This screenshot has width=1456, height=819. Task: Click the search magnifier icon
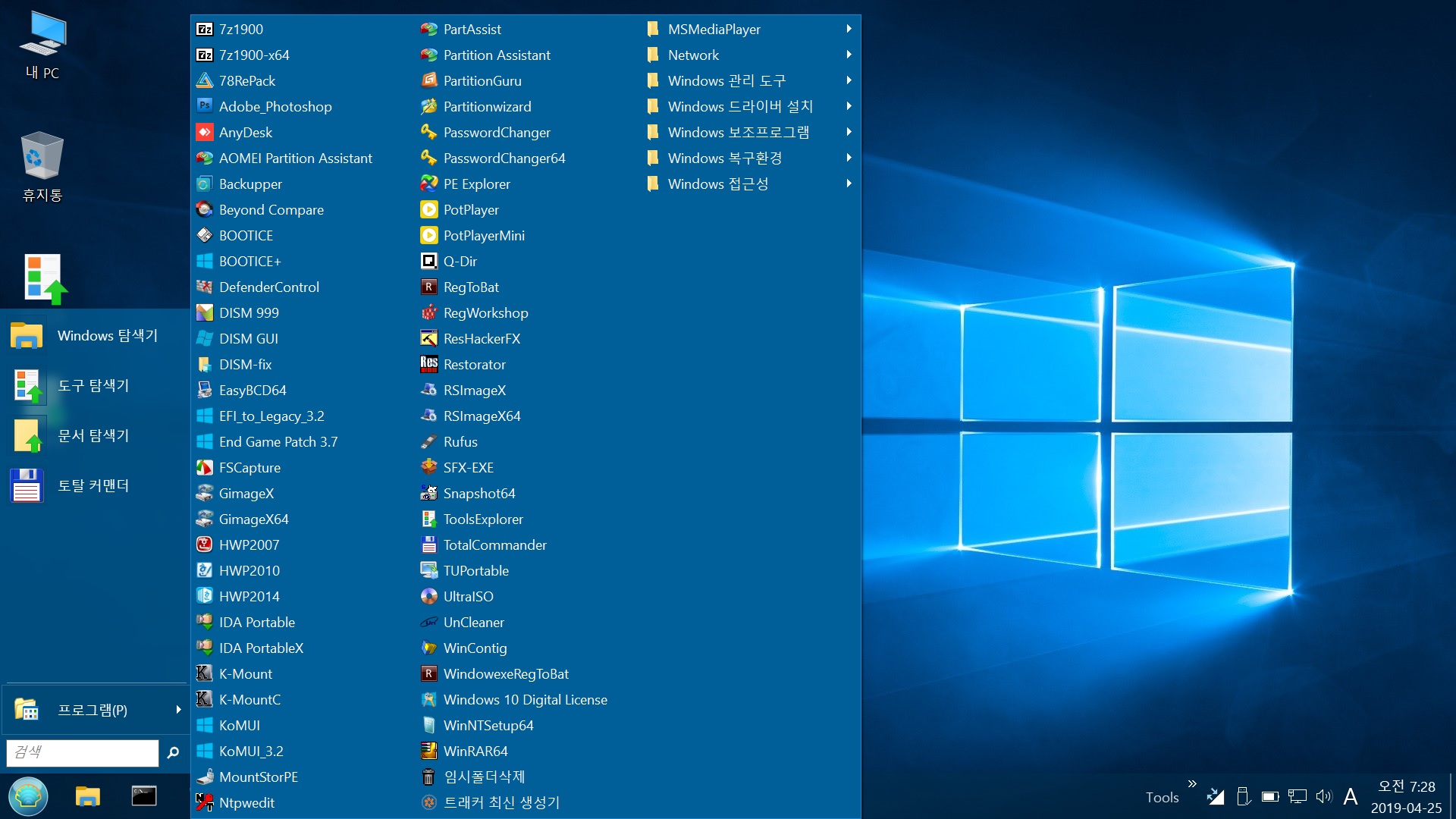click(173, 752)
